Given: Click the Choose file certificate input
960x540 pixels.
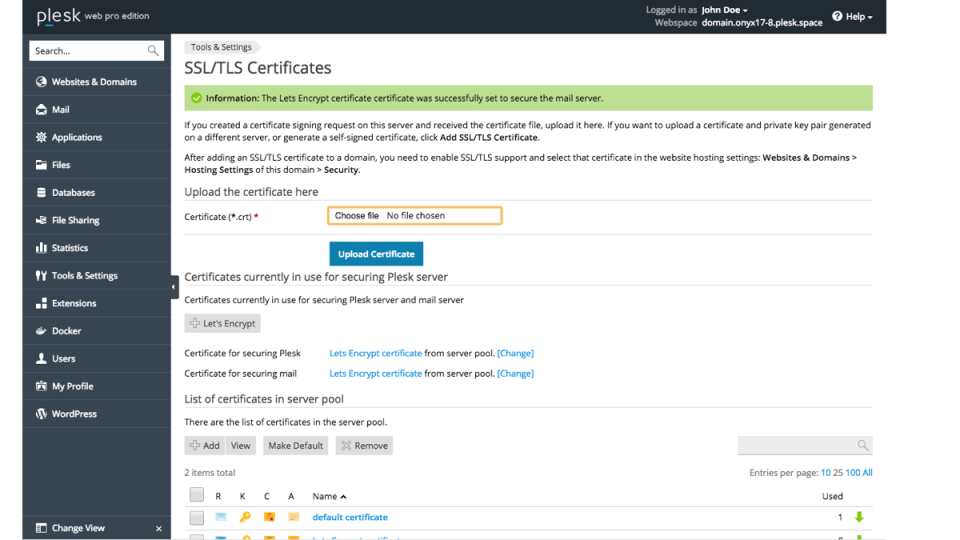Looking at the screenshot, I should 414,216.
